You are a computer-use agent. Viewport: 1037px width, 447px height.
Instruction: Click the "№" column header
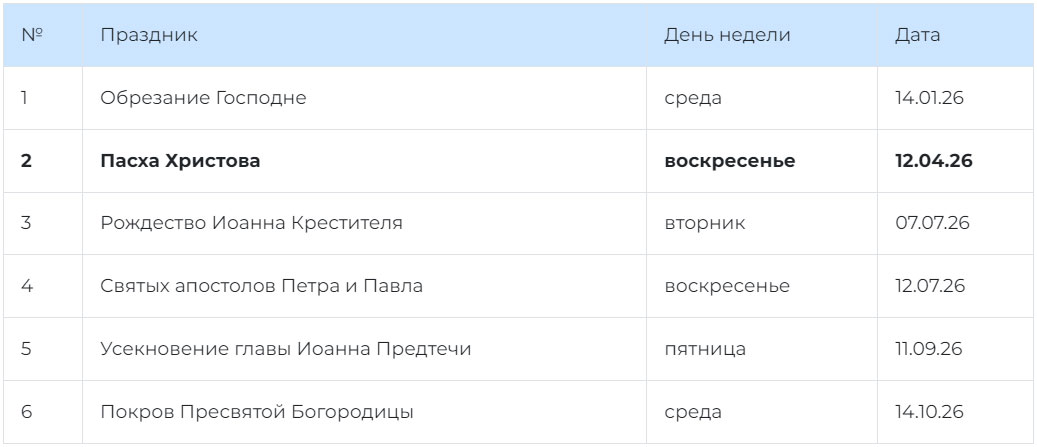click(32, 35)
